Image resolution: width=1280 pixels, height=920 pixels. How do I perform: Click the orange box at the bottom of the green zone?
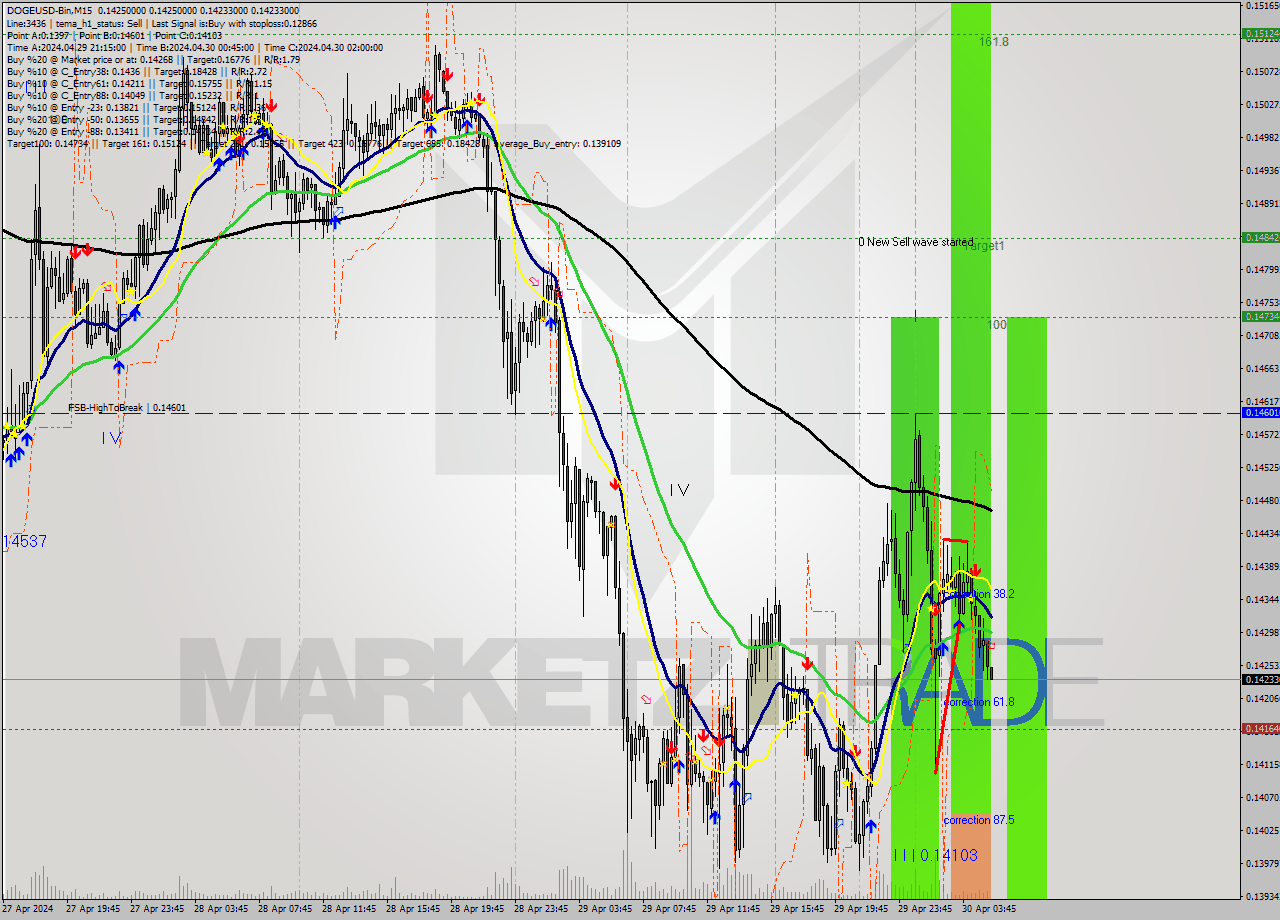970,855
